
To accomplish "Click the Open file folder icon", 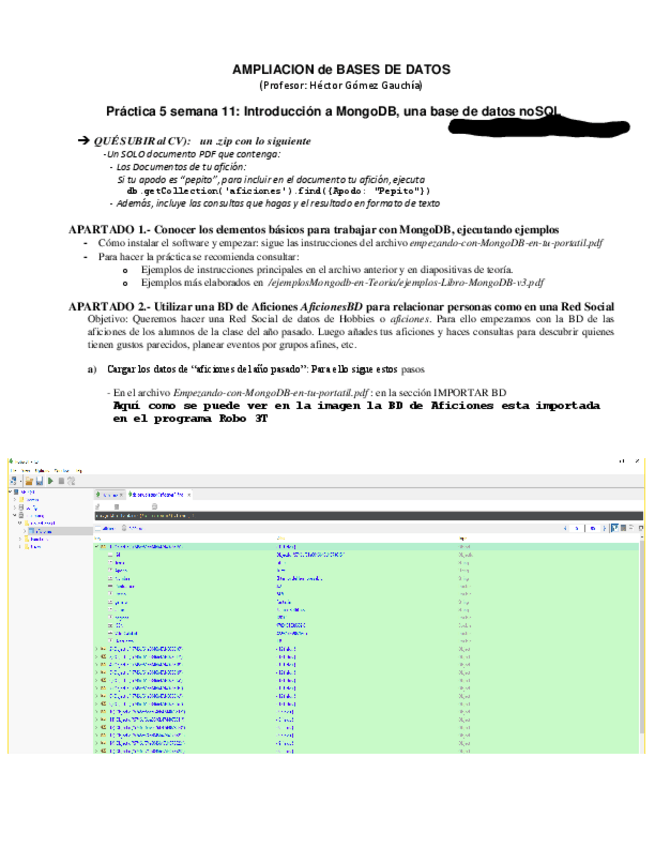I will [29, 481].
